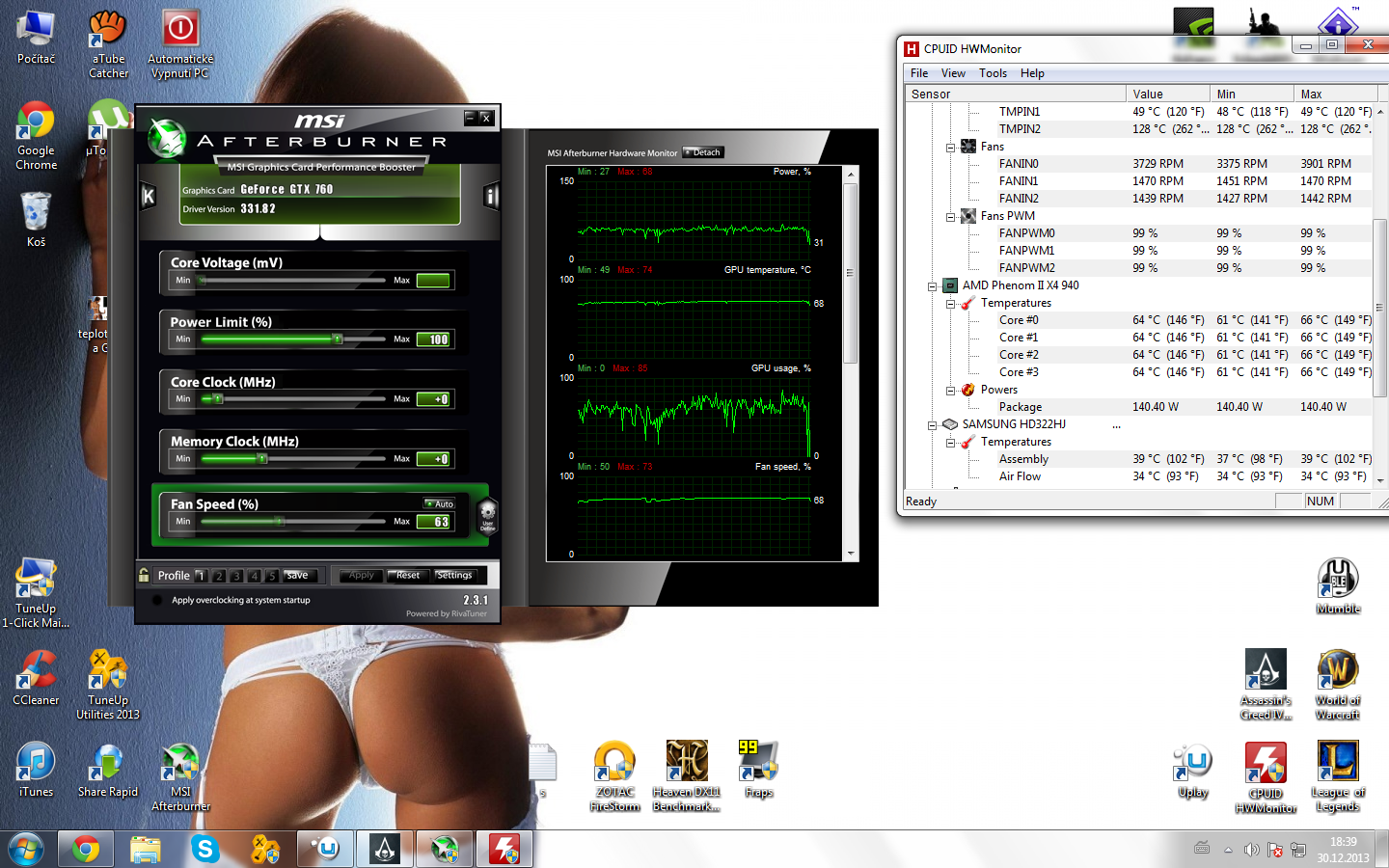Screen dimensions: 1389x868
Task: Select Afterburner profile slot 1
Action: tap(201, 576)
